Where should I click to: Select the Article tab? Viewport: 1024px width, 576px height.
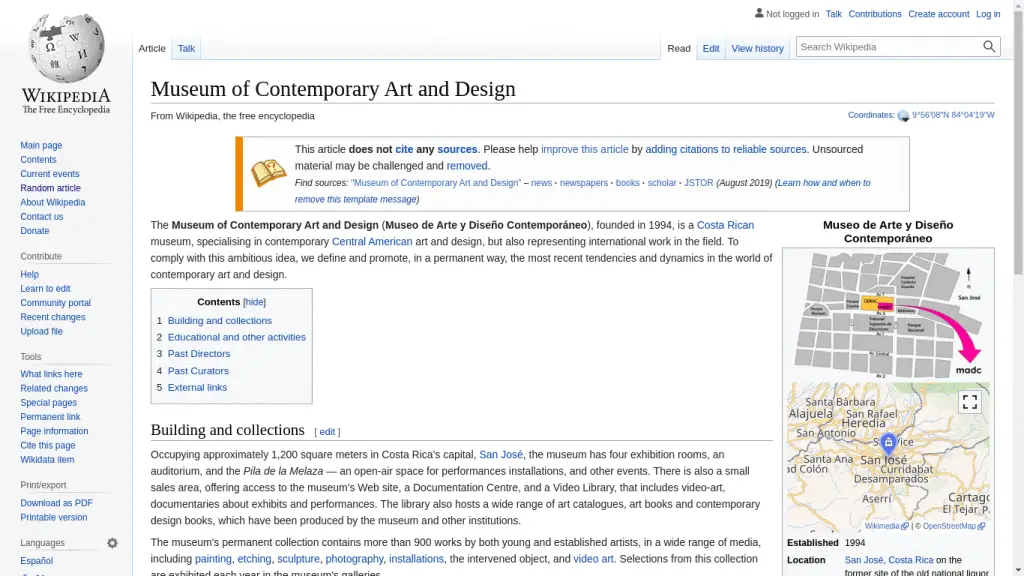pyautogui.click(x=152, y=48)
